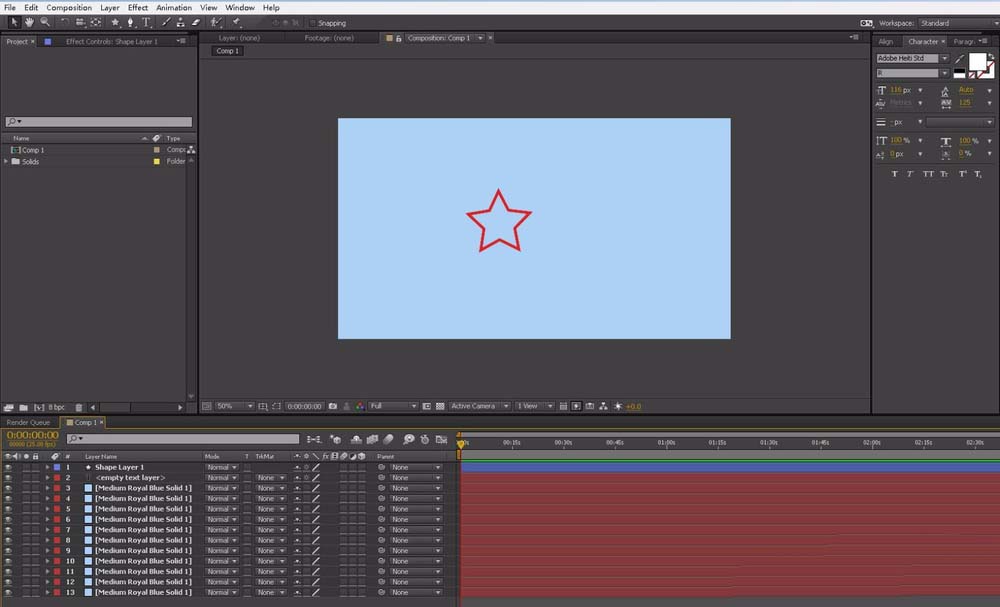This screenshot has width=1000, height=607.
Task: Click the white fill color swatch
Action: [977, 62]
